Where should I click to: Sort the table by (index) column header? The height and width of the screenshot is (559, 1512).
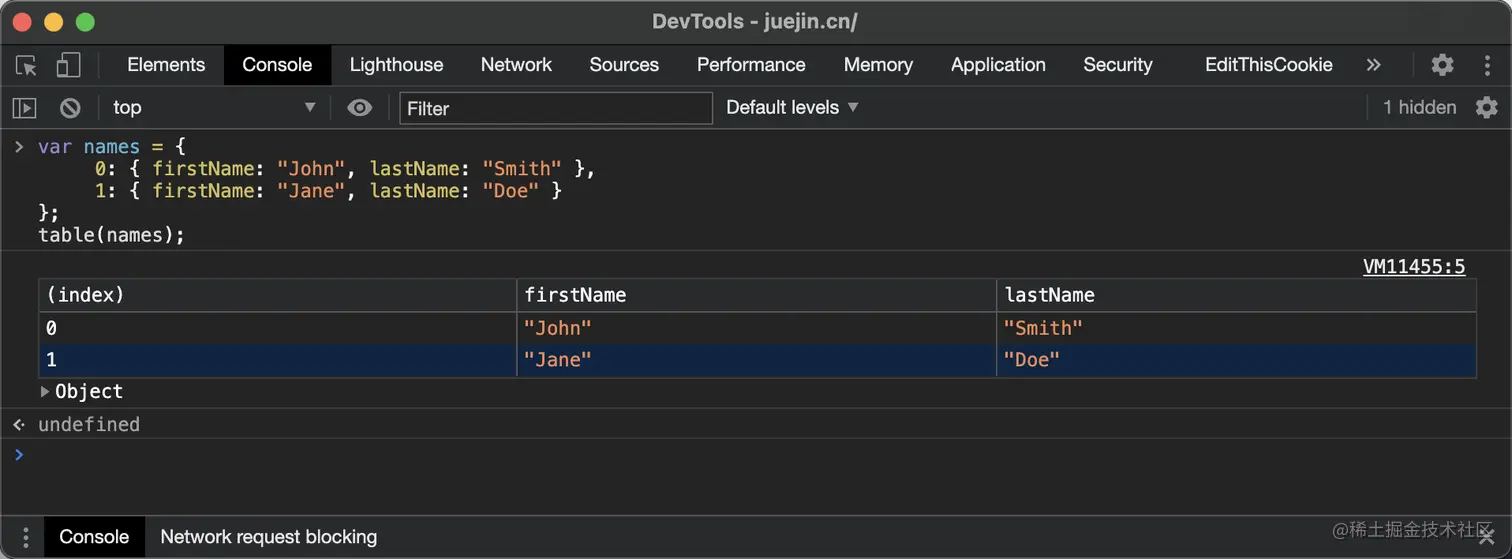tap(277, 295)
